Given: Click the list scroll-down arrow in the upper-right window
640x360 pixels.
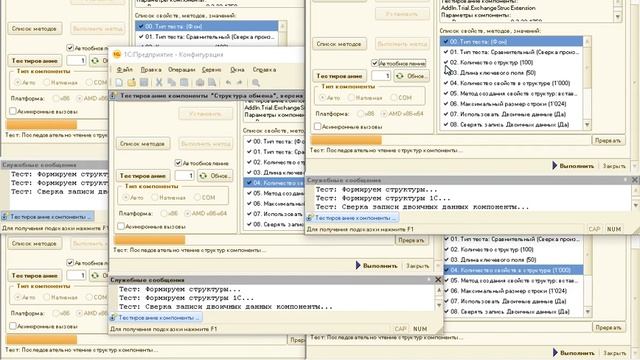Looking at the screenshot, I should click(x=587, y=124).
